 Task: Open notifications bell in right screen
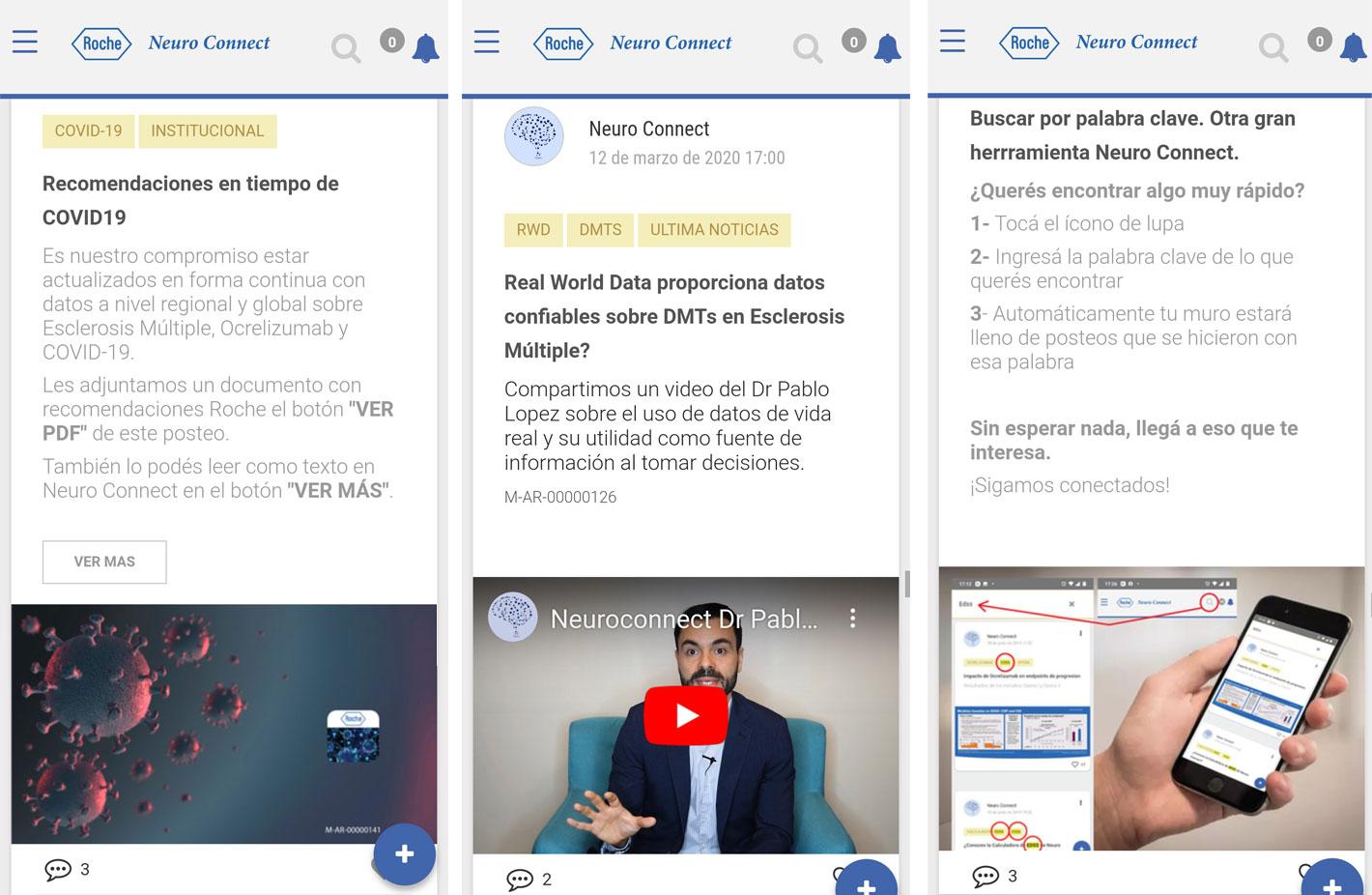(x=1354, y=47)
